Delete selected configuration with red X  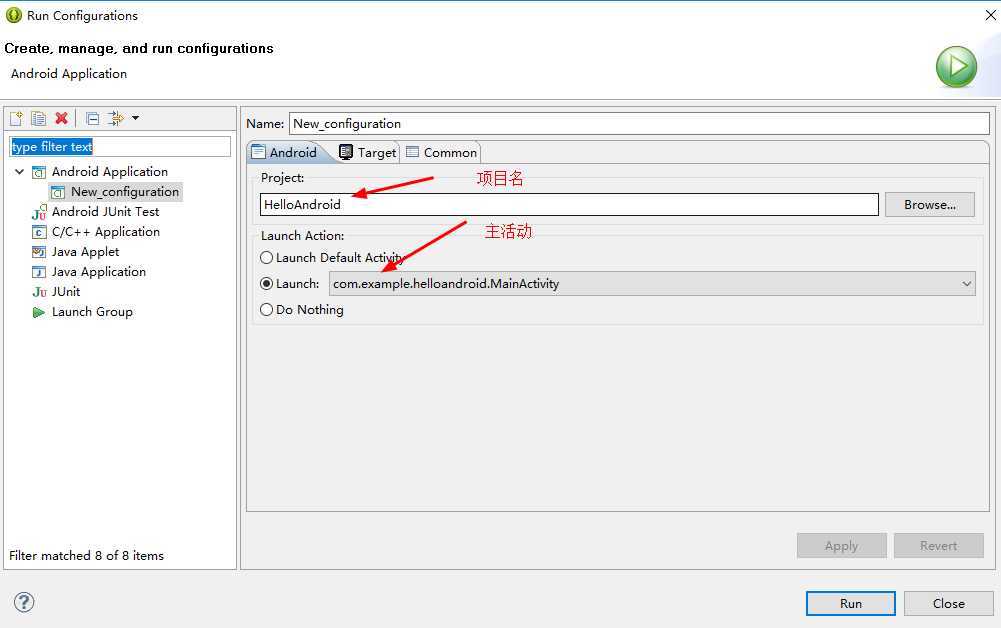pos(62,118)
